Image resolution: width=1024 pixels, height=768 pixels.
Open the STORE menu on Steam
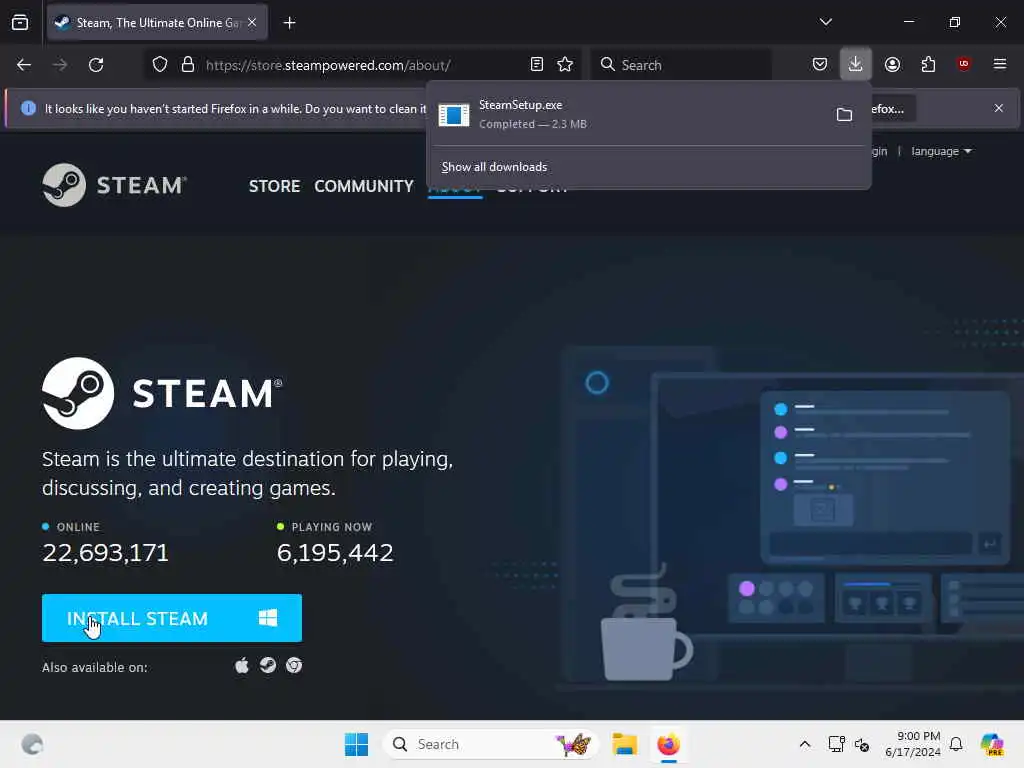(274, 186)
